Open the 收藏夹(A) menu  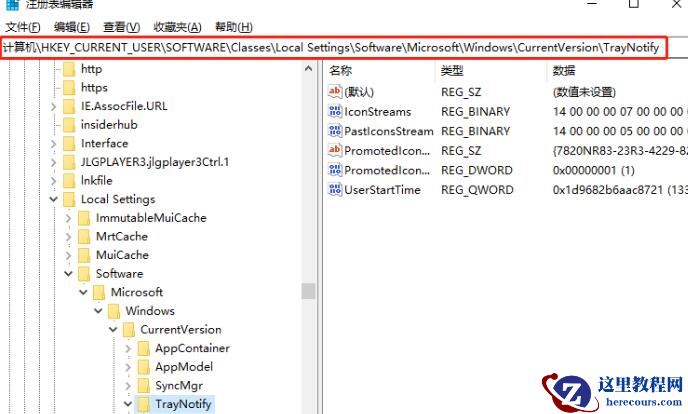pos(177,27)
